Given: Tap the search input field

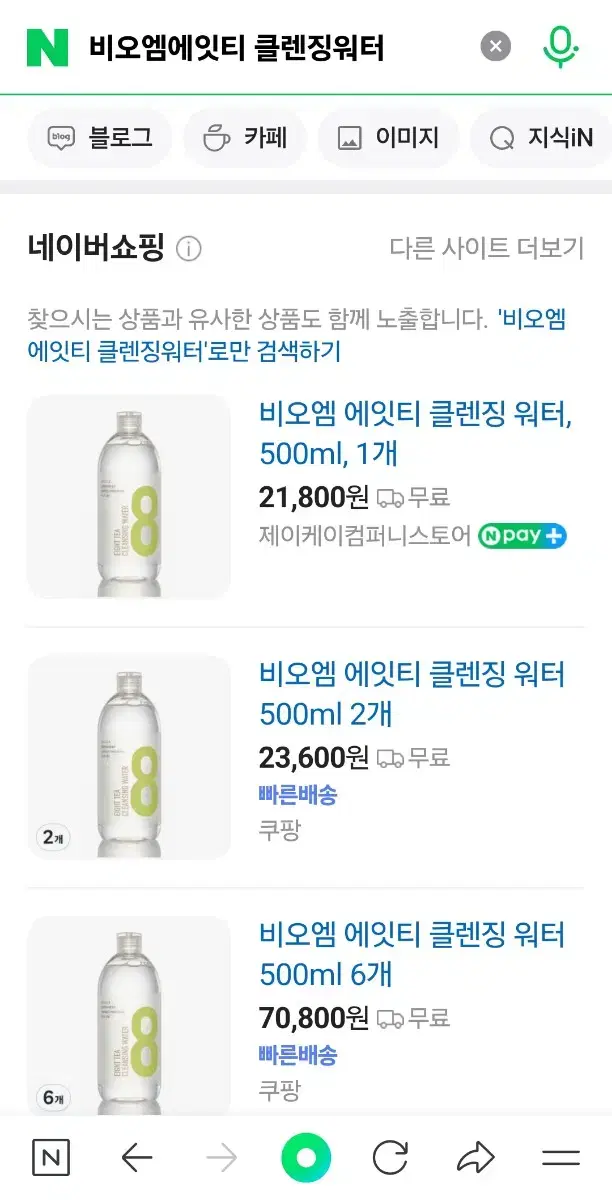Looking at the screenshot, I should (250, 44).
